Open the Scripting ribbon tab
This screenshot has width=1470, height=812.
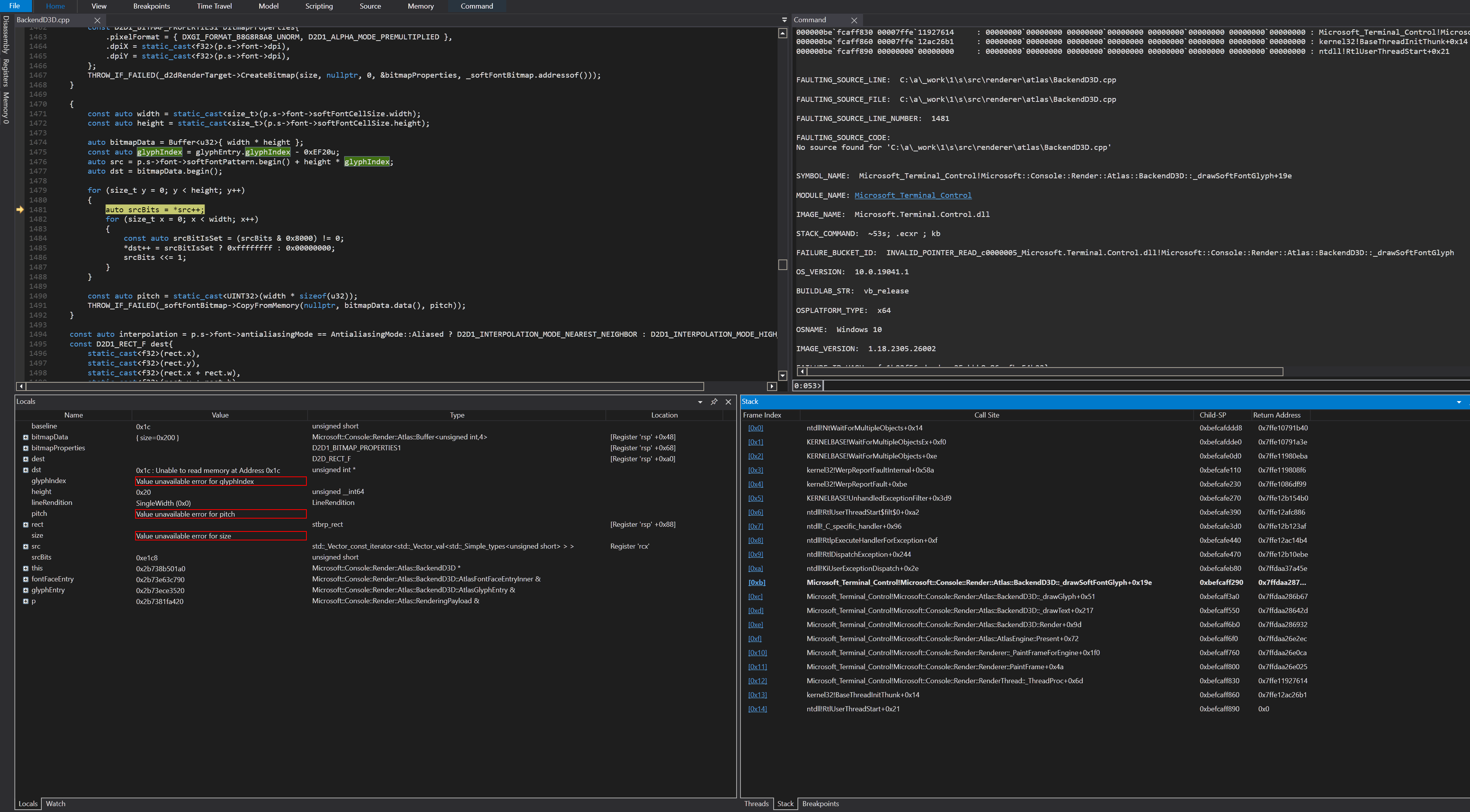point(319,6)
